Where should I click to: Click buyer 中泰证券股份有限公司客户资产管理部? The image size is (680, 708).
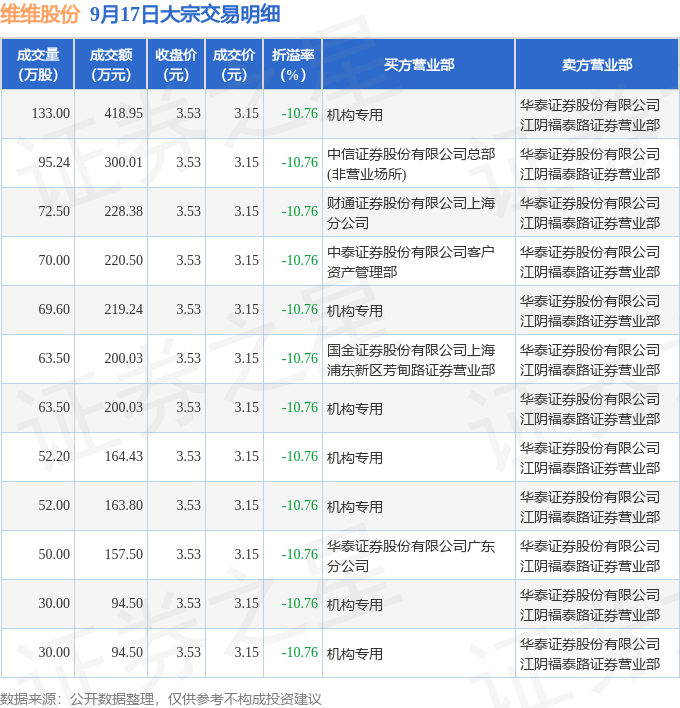pyautogui.click(x=411, y=262)
